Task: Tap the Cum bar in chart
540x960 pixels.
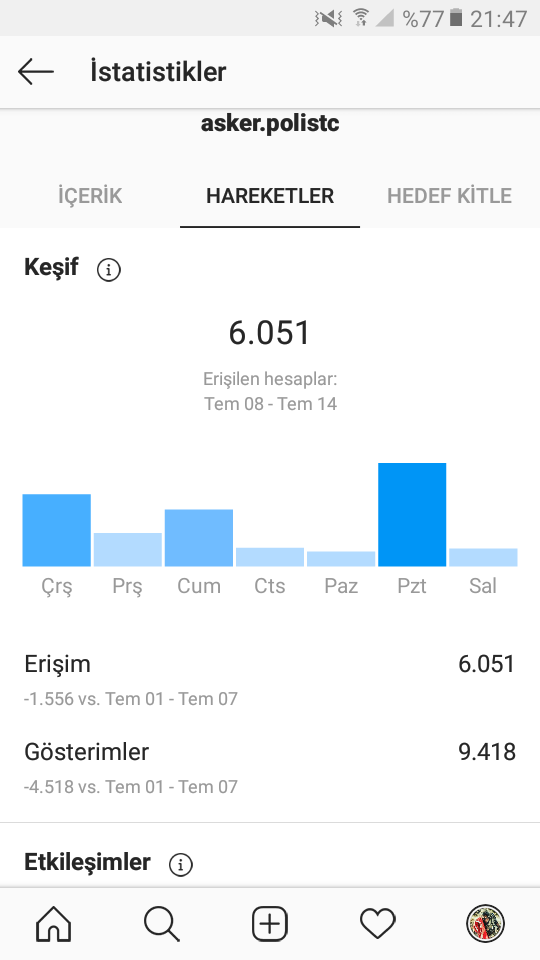Action: [199, 538]
